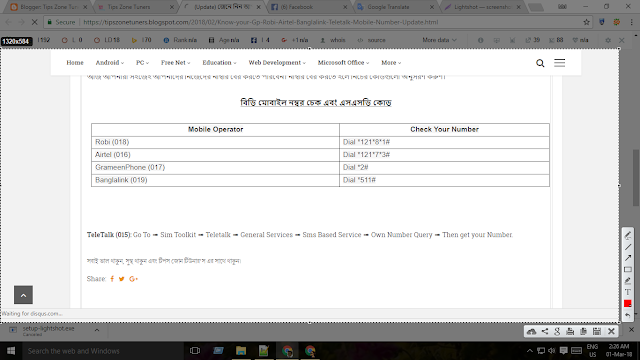Image resolution: width=640 pixels, height=360 pixels.
Task: Open File Explorer from taskbar
Action: point(241,351)
